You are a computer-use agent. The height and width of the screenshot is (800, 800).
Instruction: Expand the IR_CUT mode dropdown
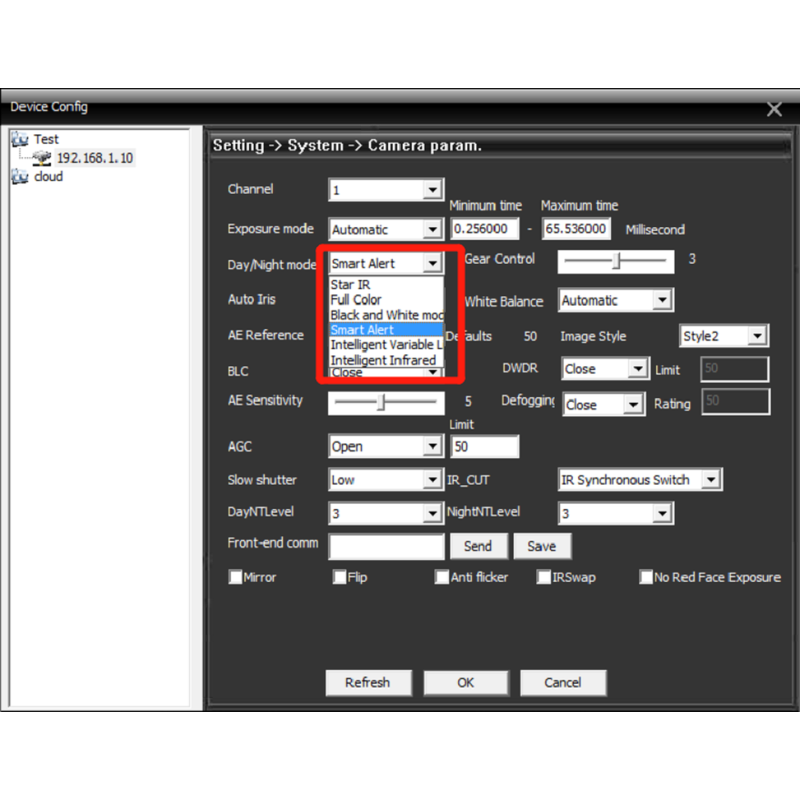pyautogui.click(x=710, y=480)
